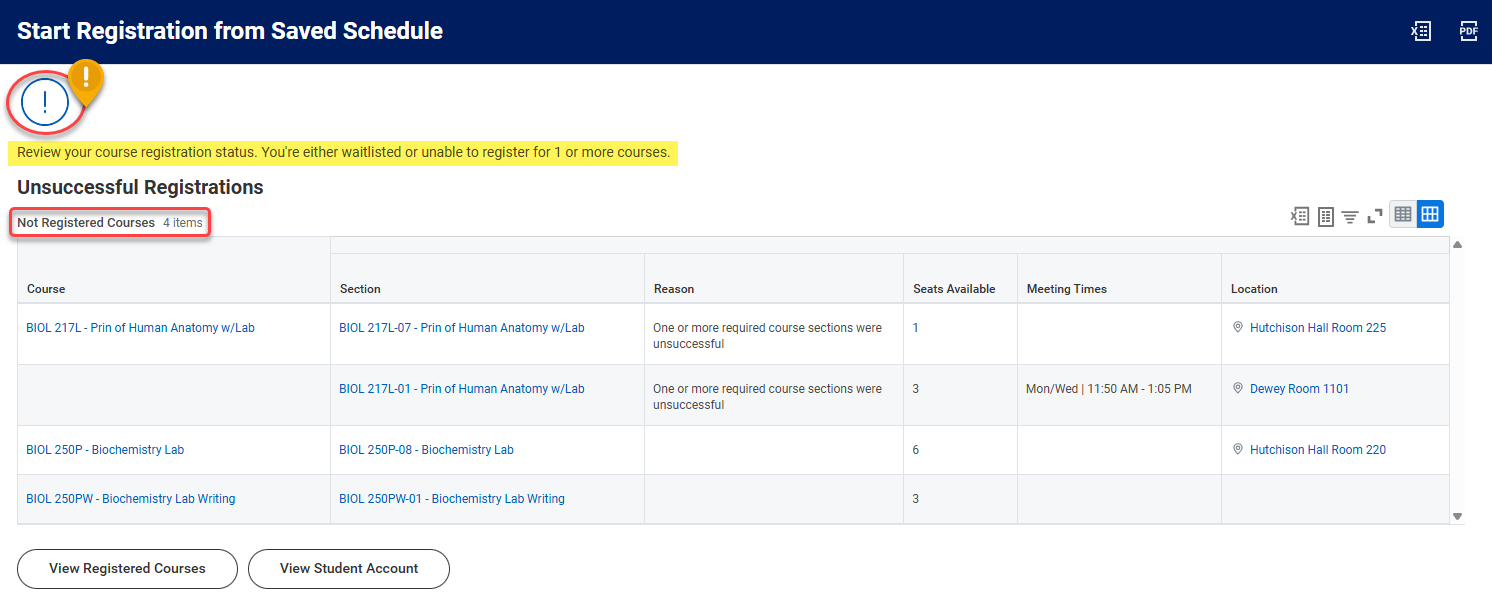Click the Seats Available column header
The image size is (1492, 594).
click(954, 288)
